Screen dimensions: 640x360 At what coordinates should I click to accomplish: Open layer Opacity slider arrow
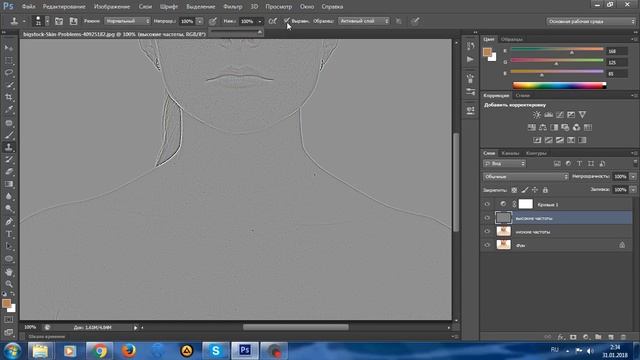pyautogui.click(x=633, y=177)
